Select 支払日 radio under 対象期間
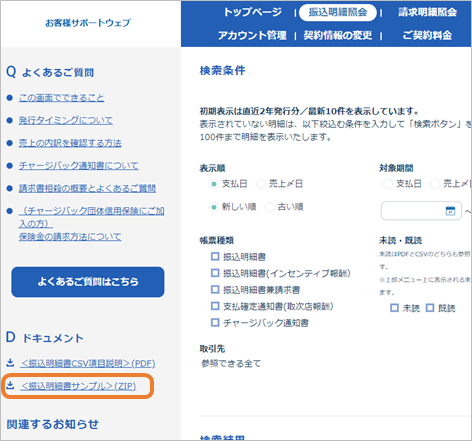The height and width of the screenshot is (441, 472). (x=388, y=184)
